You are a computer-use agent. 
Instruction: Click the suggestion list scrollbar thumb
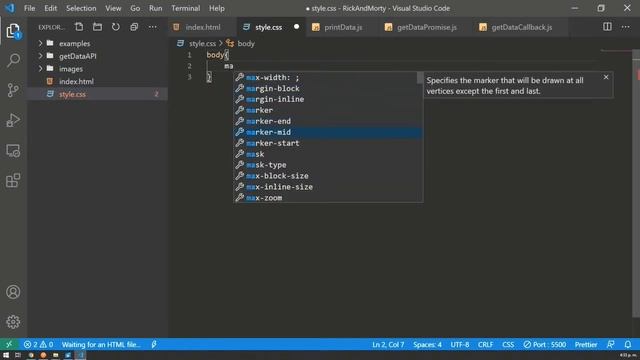point(420,78)
